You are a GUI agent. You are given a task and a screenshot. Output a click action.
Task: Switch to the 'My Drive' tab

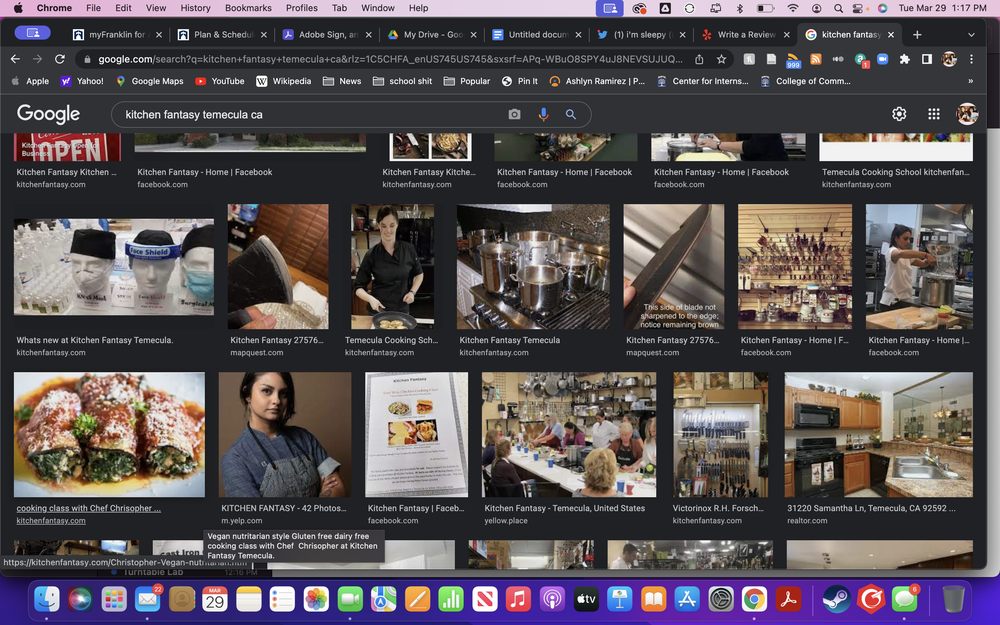pyautogui.click(x=425, y=34)
